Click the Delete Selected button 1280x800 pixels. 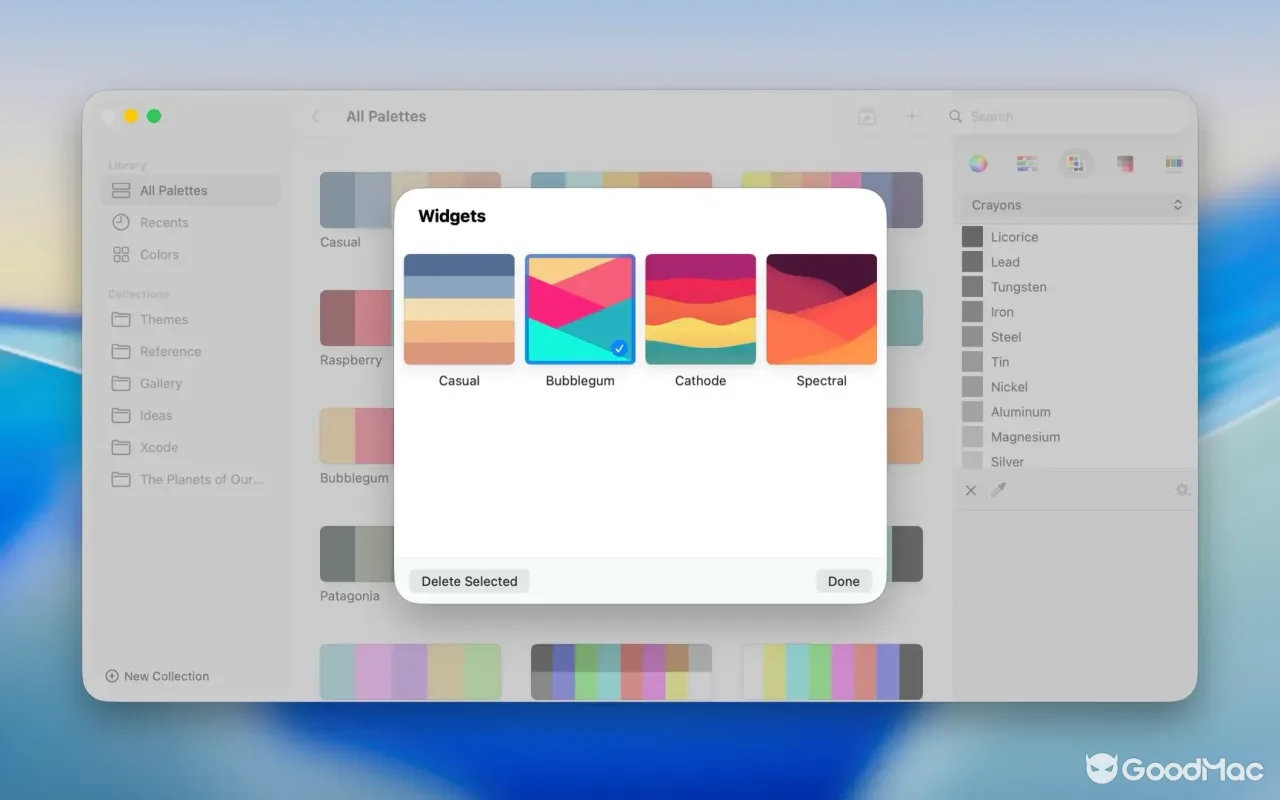coord(469,581)
